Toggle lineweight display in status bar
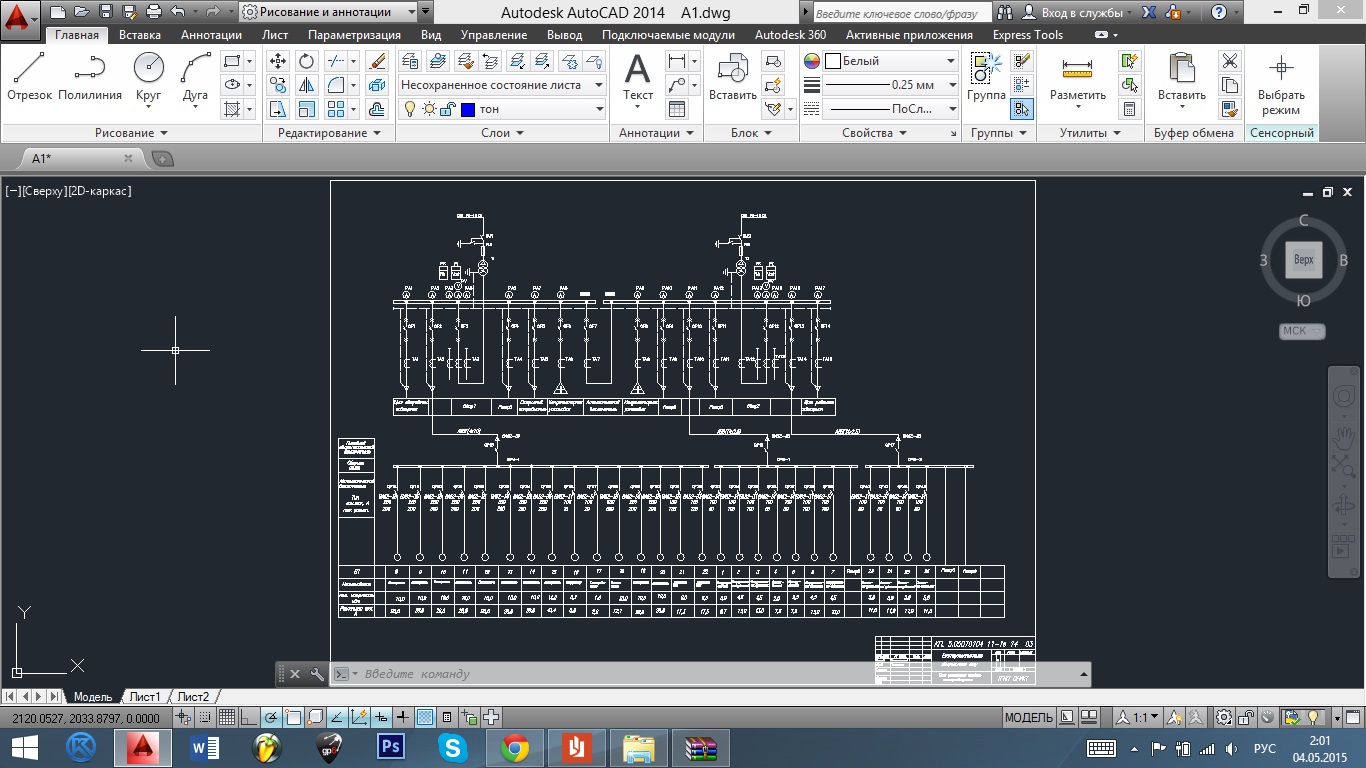The width and height of the screenshot is (1366, 768). pyautogui.click(x=403, y=717)
